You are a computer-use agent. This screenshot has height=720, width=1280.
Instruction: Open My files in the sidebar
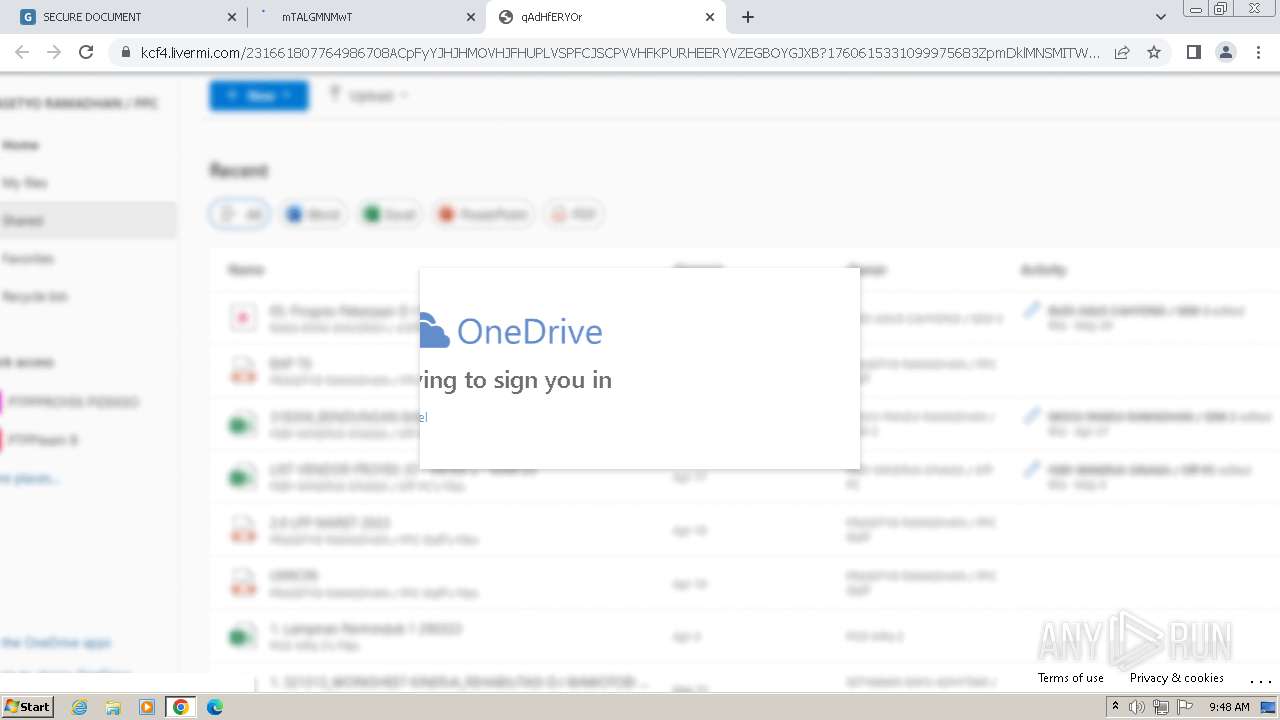pyautogui.click(x=24, y=183)
